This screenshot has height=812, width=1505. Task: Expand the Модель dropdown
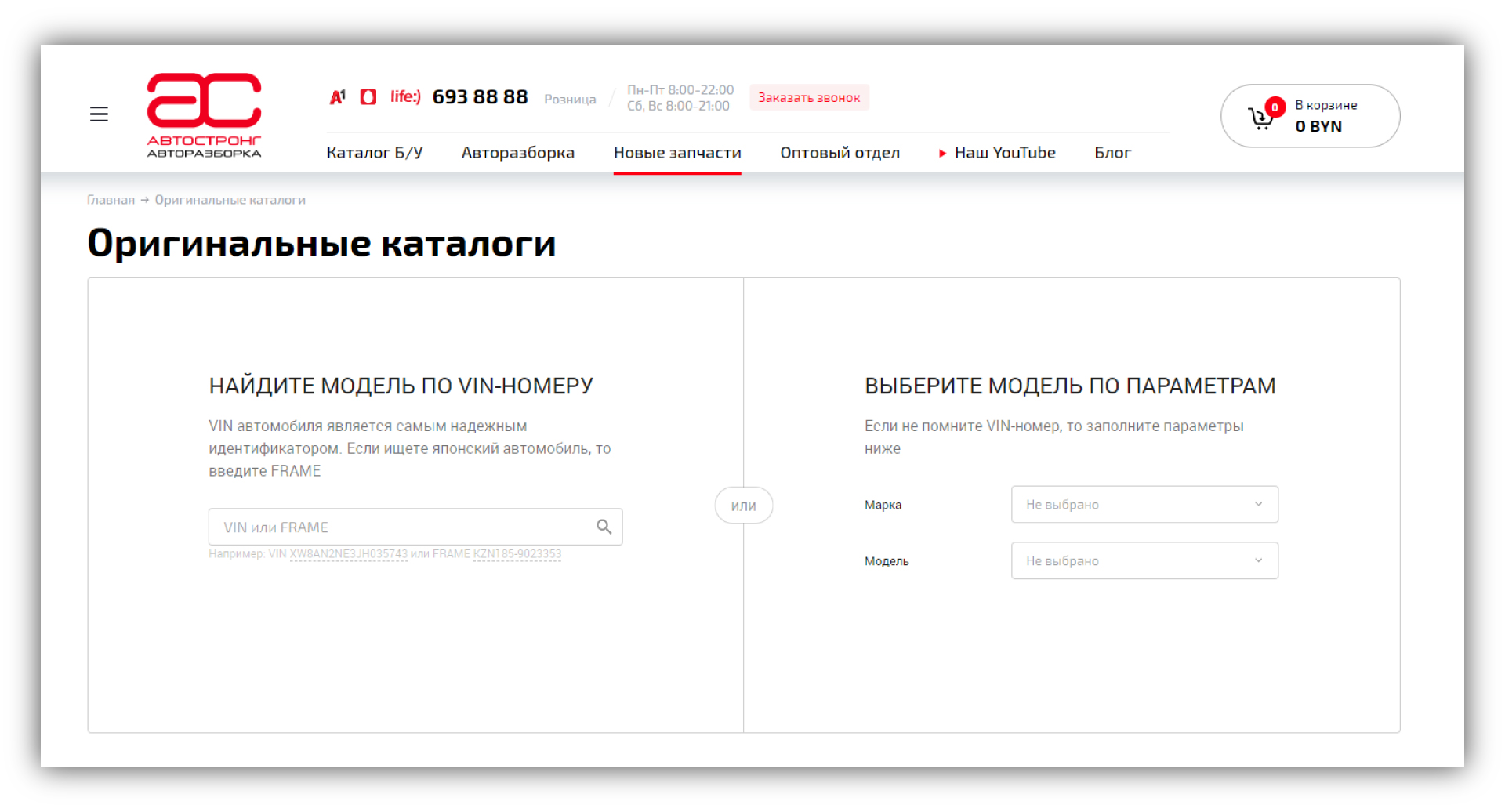click(x=1144, y=561)
